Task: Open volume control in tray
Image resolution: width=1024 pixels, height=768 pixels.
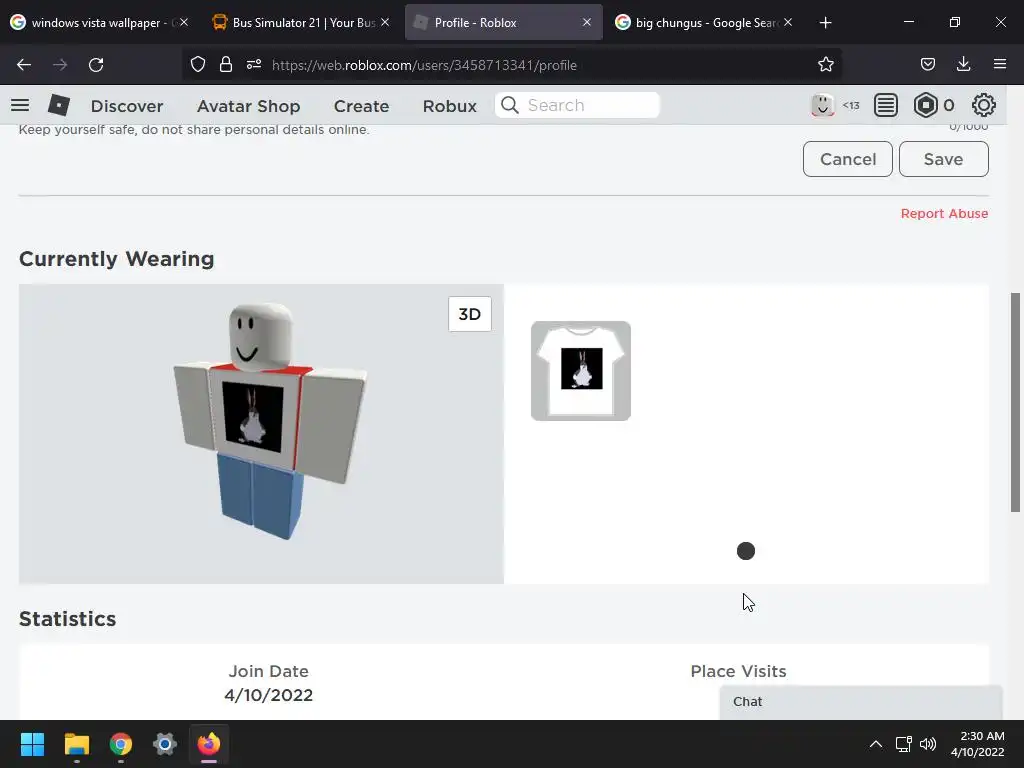Action: tap(928, 744)
